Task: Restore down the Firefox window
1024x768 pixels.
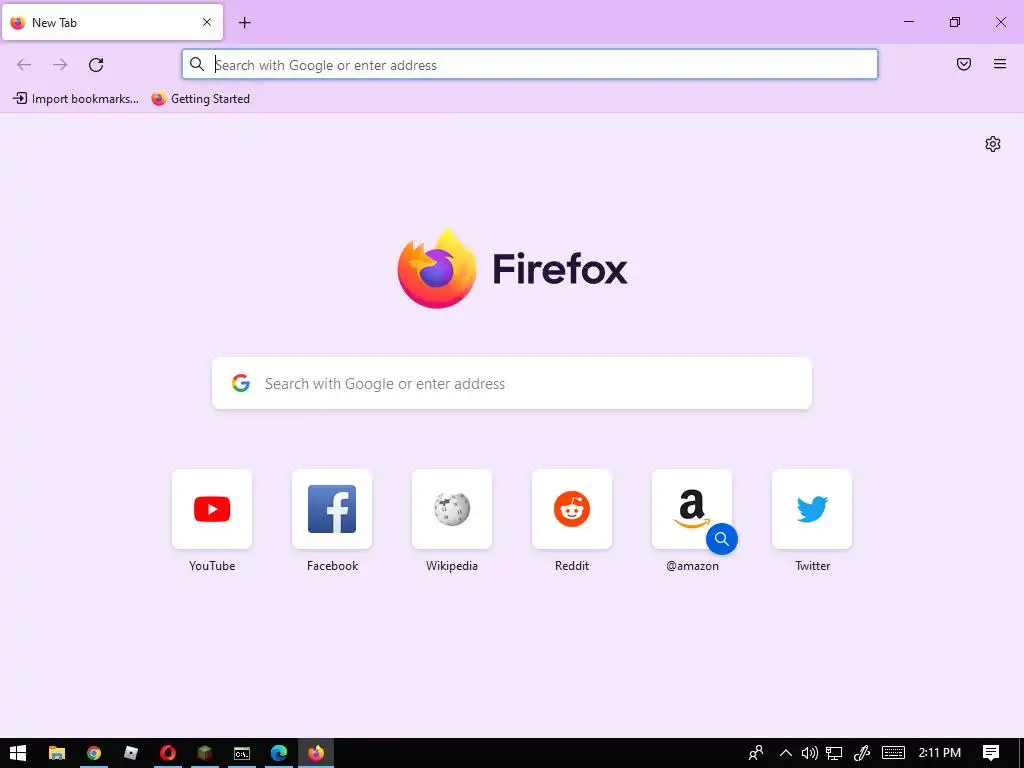Action: [955, 22]
